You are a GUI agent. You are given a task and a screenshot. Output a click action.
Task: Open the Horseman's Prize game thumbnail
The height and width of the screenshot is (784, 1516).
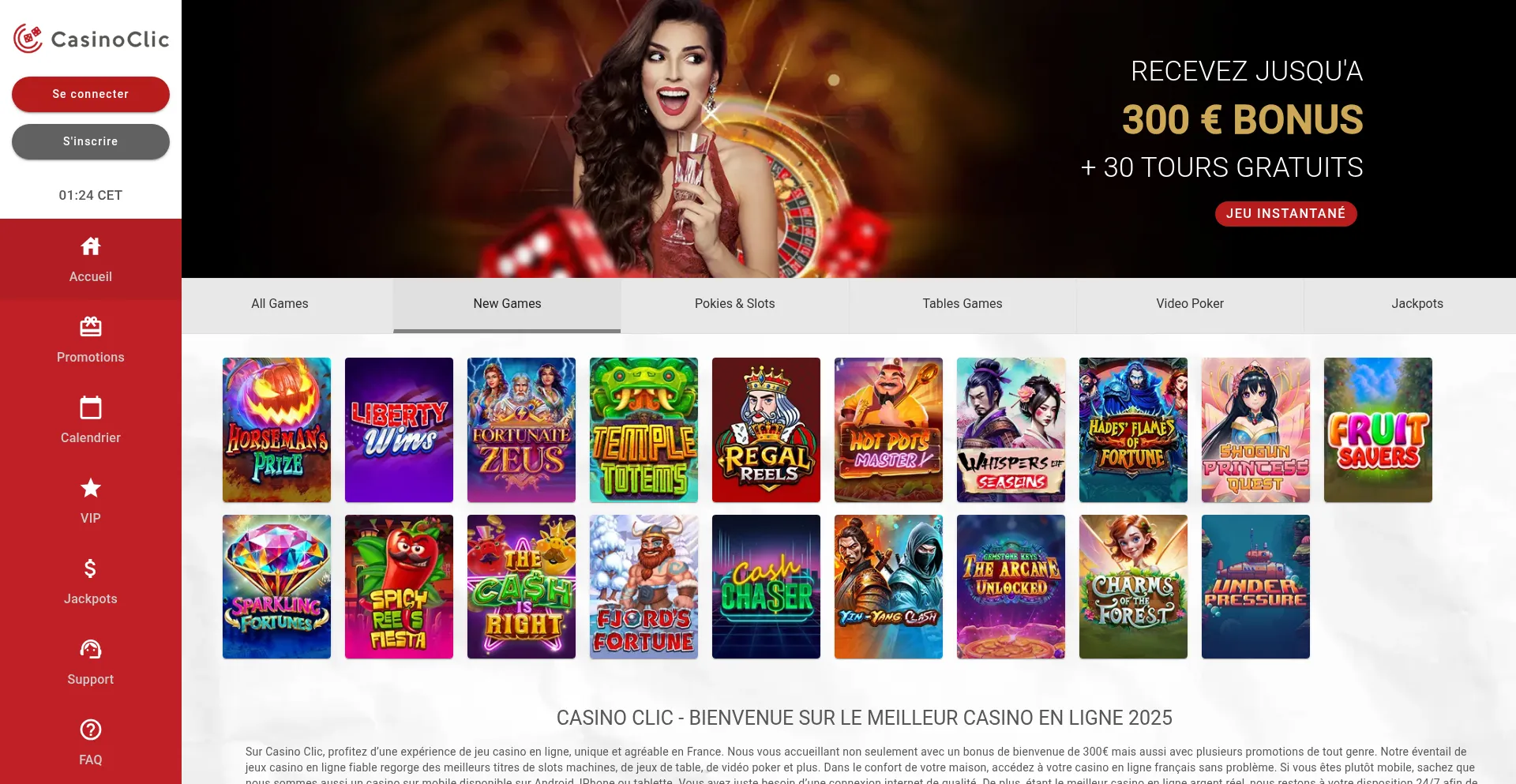[x=276, y=430]
